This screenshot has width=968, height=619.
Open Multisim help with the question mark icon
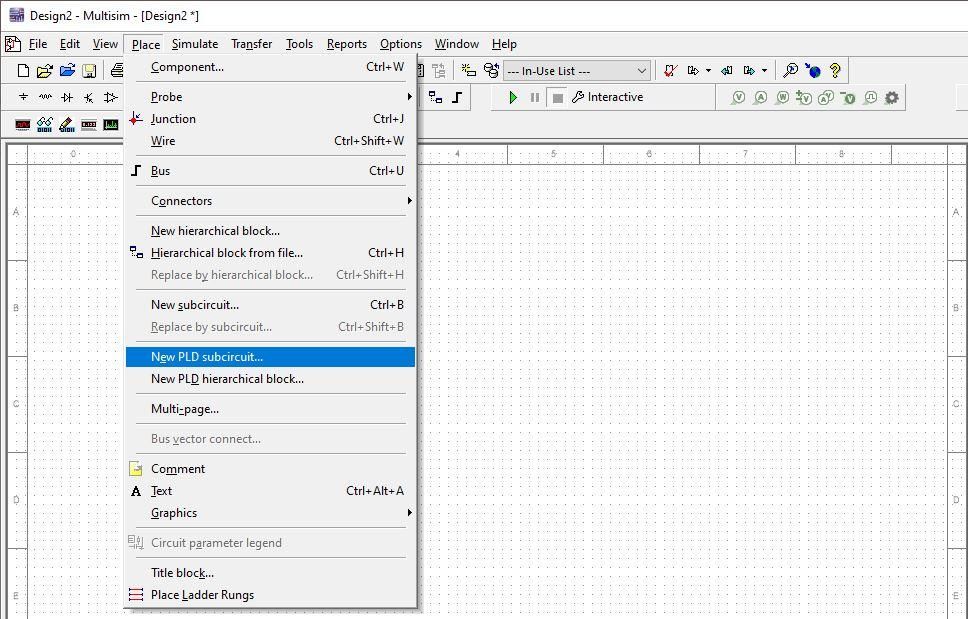point(836,70)
